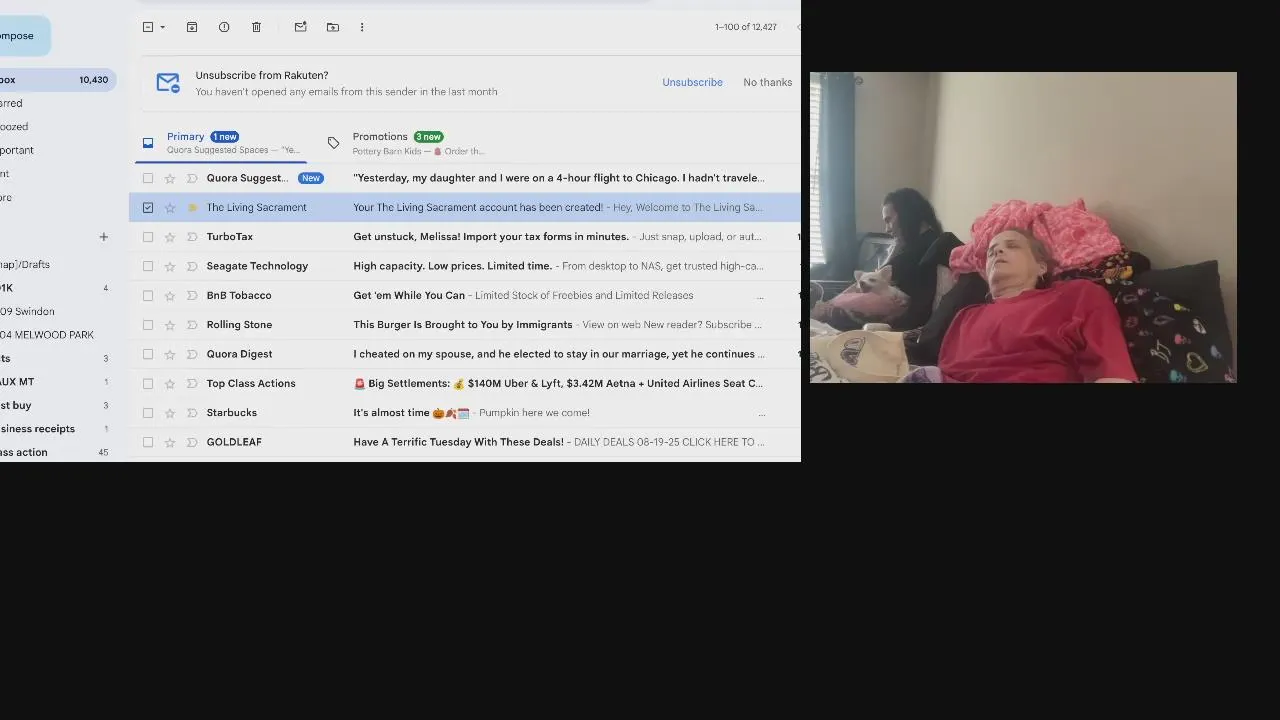Report selected email as spam
This screenshot has width=1280, height=720.
pyautogui.click(x=224, y=27)
